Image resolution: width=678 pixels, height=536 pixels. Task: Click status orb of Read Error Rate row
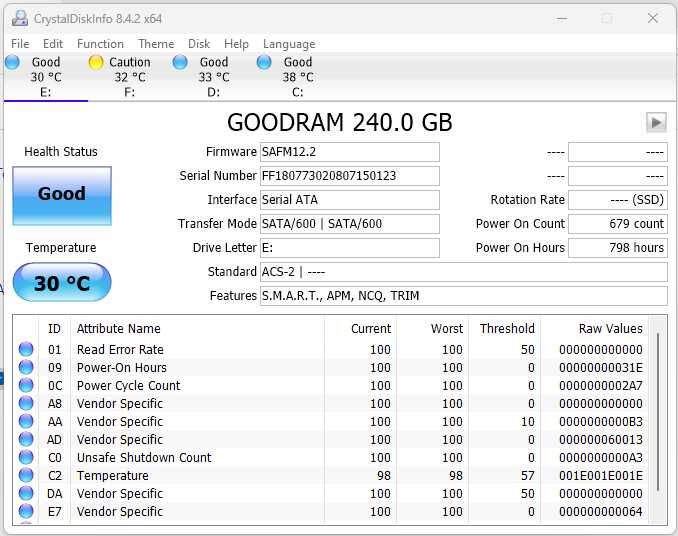(x=26, y=349)
